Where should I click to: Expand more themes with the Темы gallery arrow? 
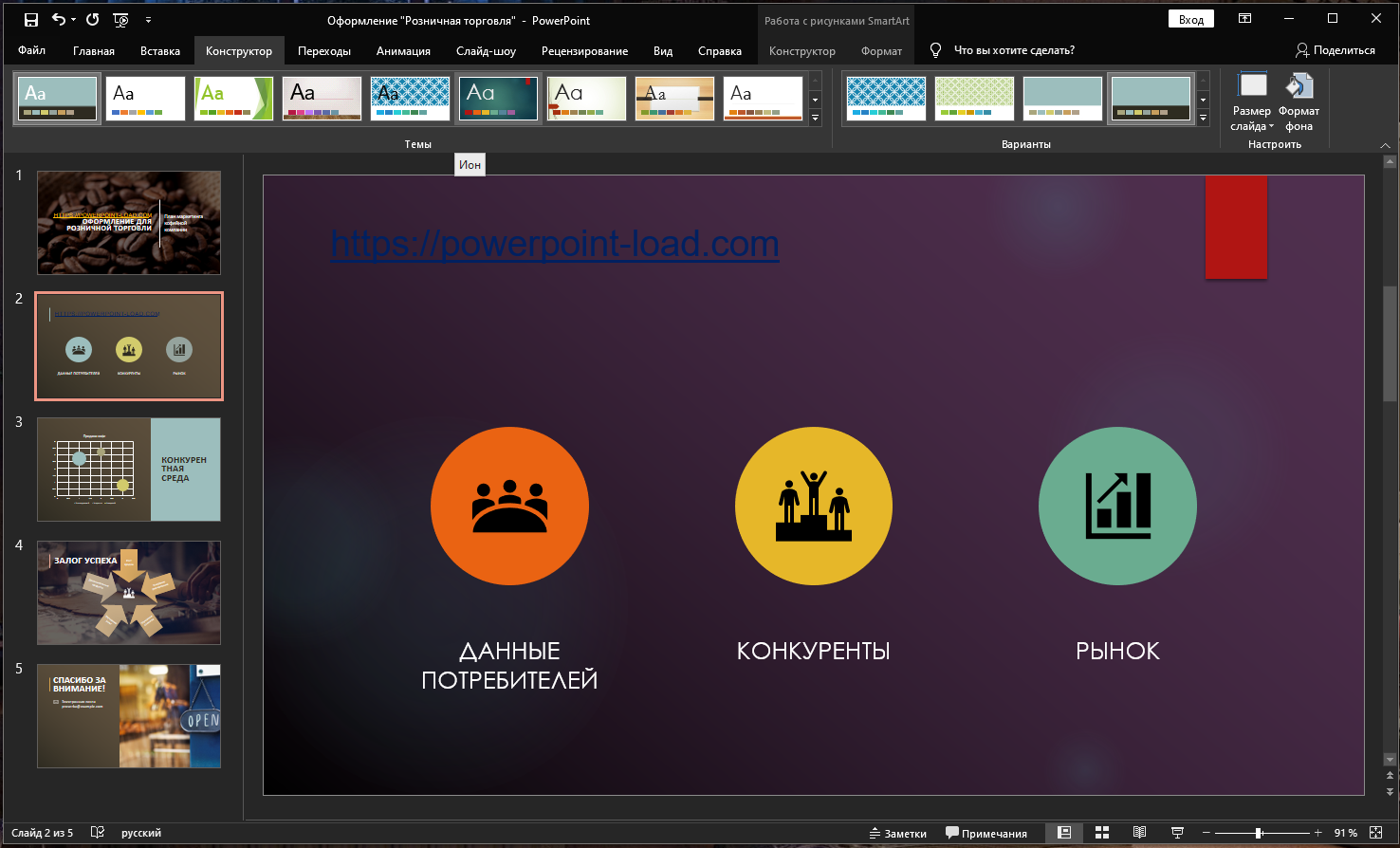click(815, 118)
